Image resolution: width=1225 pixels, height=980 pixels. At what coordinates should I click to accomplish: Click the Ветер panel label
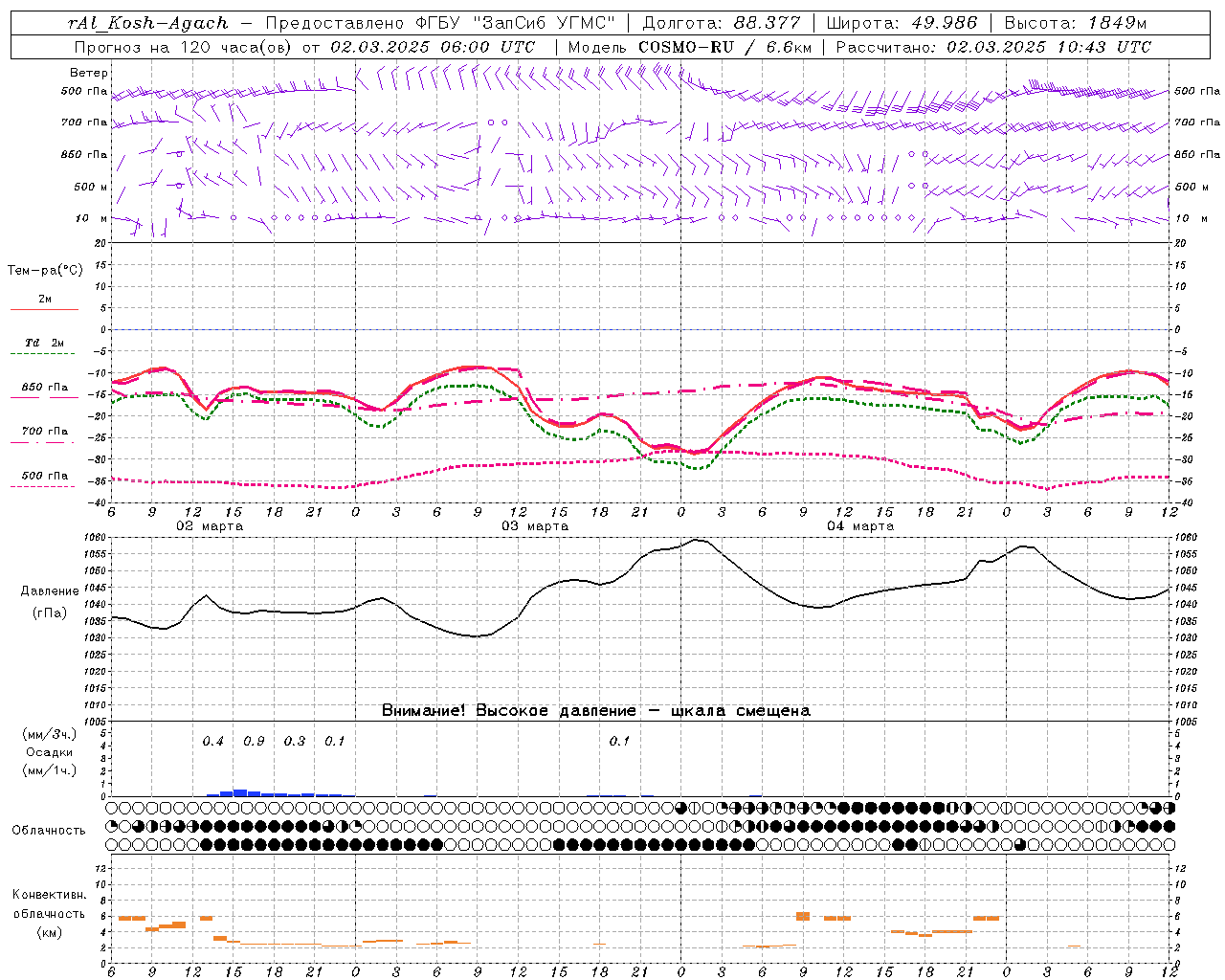pos(89,73)
